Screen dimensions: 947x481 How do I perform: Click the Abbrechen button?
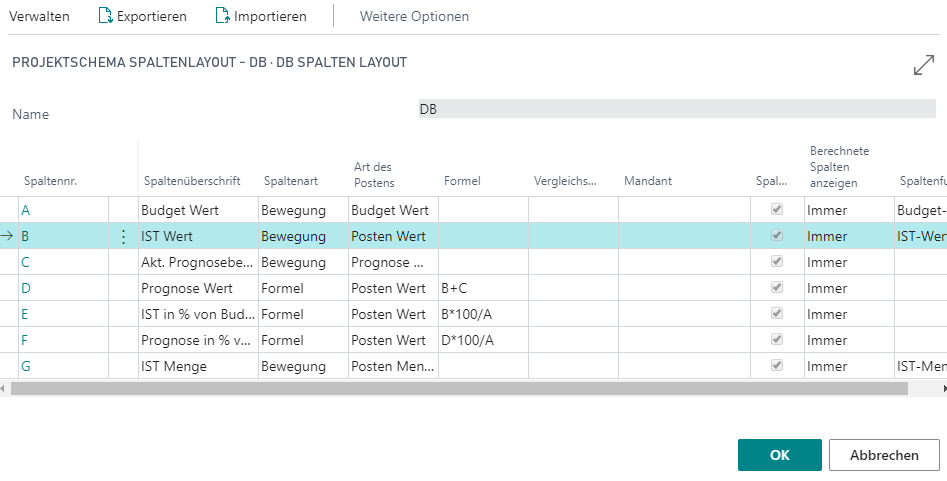click(x=884, y=455)
